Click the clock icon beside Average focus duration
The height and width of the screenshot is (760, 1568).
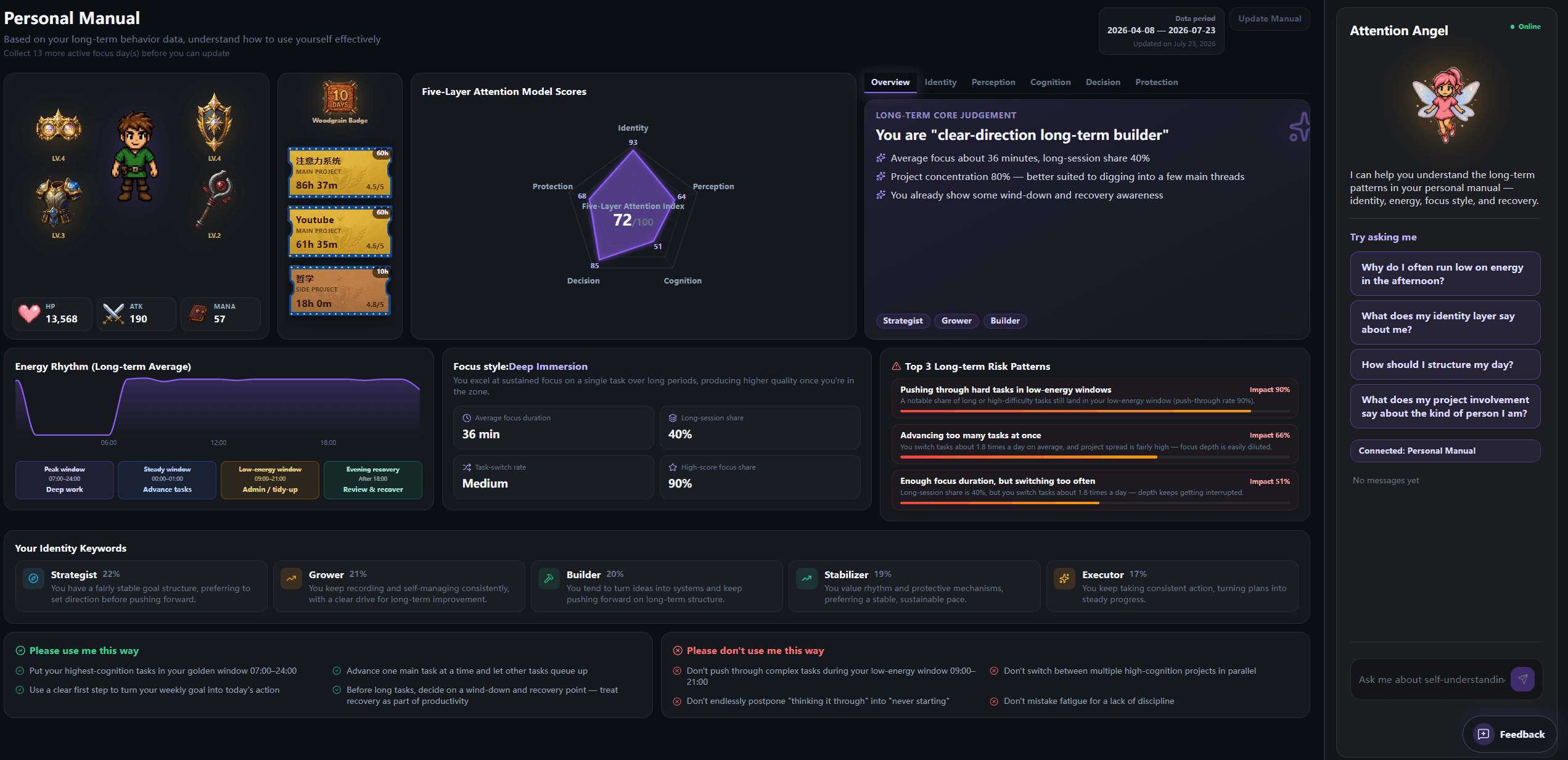click(467, 418)
